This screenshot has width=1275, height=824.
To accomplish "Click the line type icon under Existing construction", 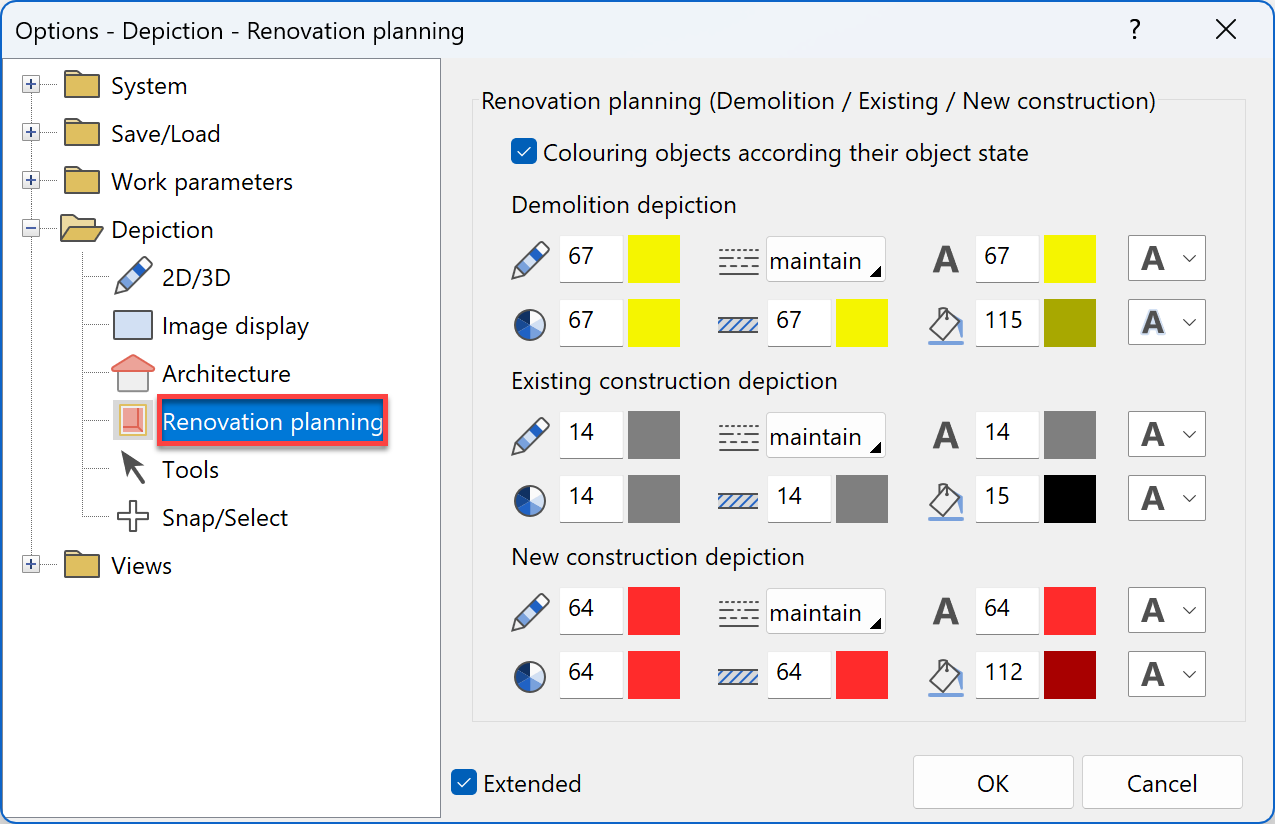I will (x=738, y=435).
